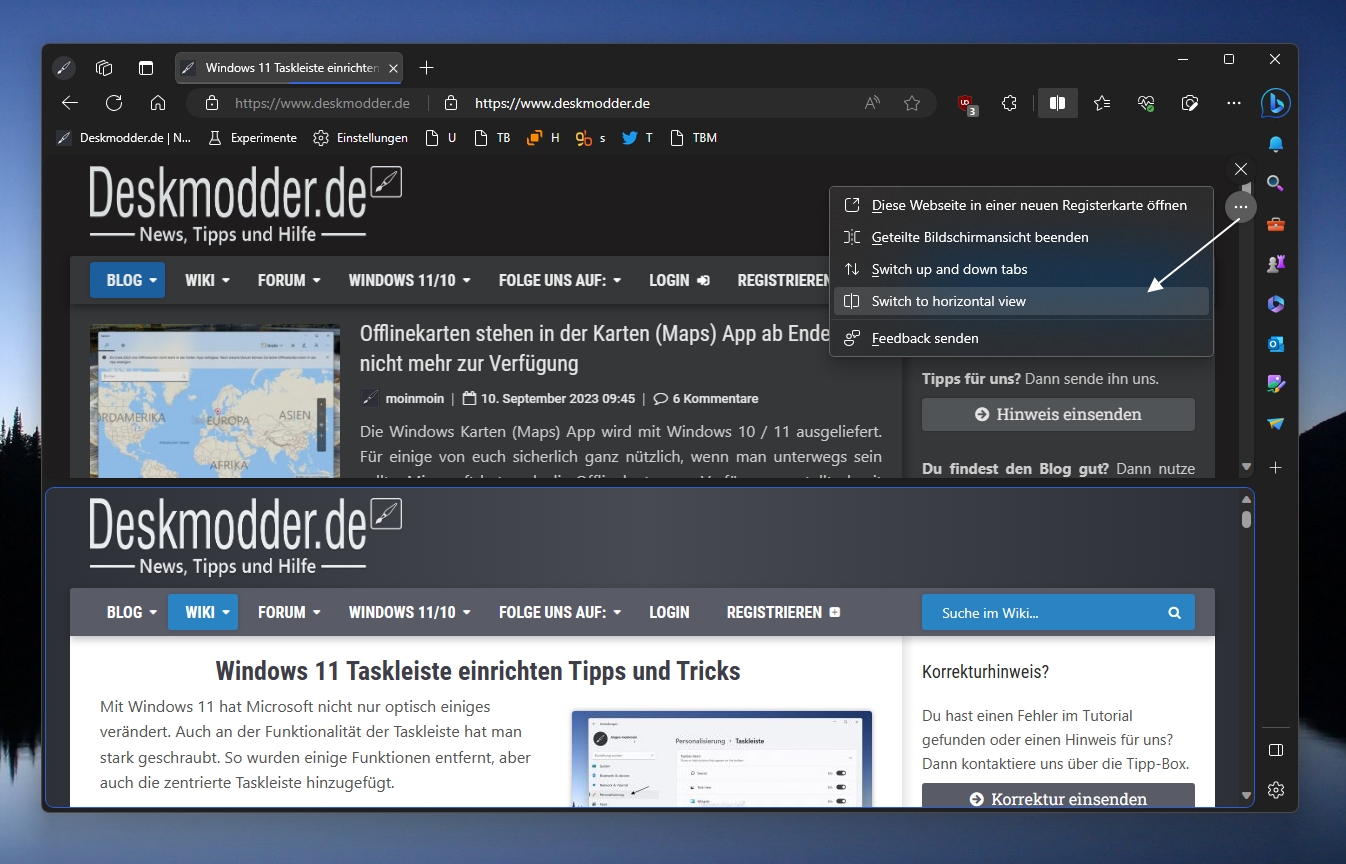1346x864 pixels.
Task: Click Korrektur einsenden button
Action: point(1058,798)
